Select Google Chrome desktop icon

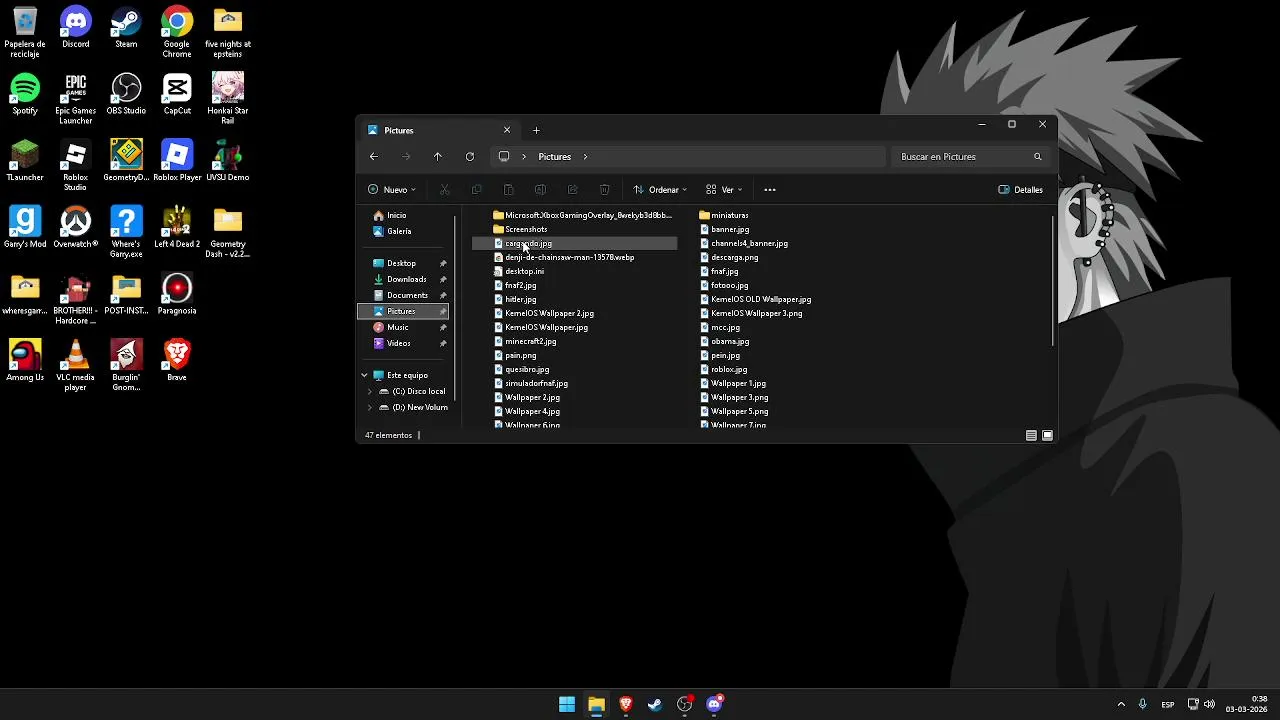pyautogui.click(x=177, y=33)
